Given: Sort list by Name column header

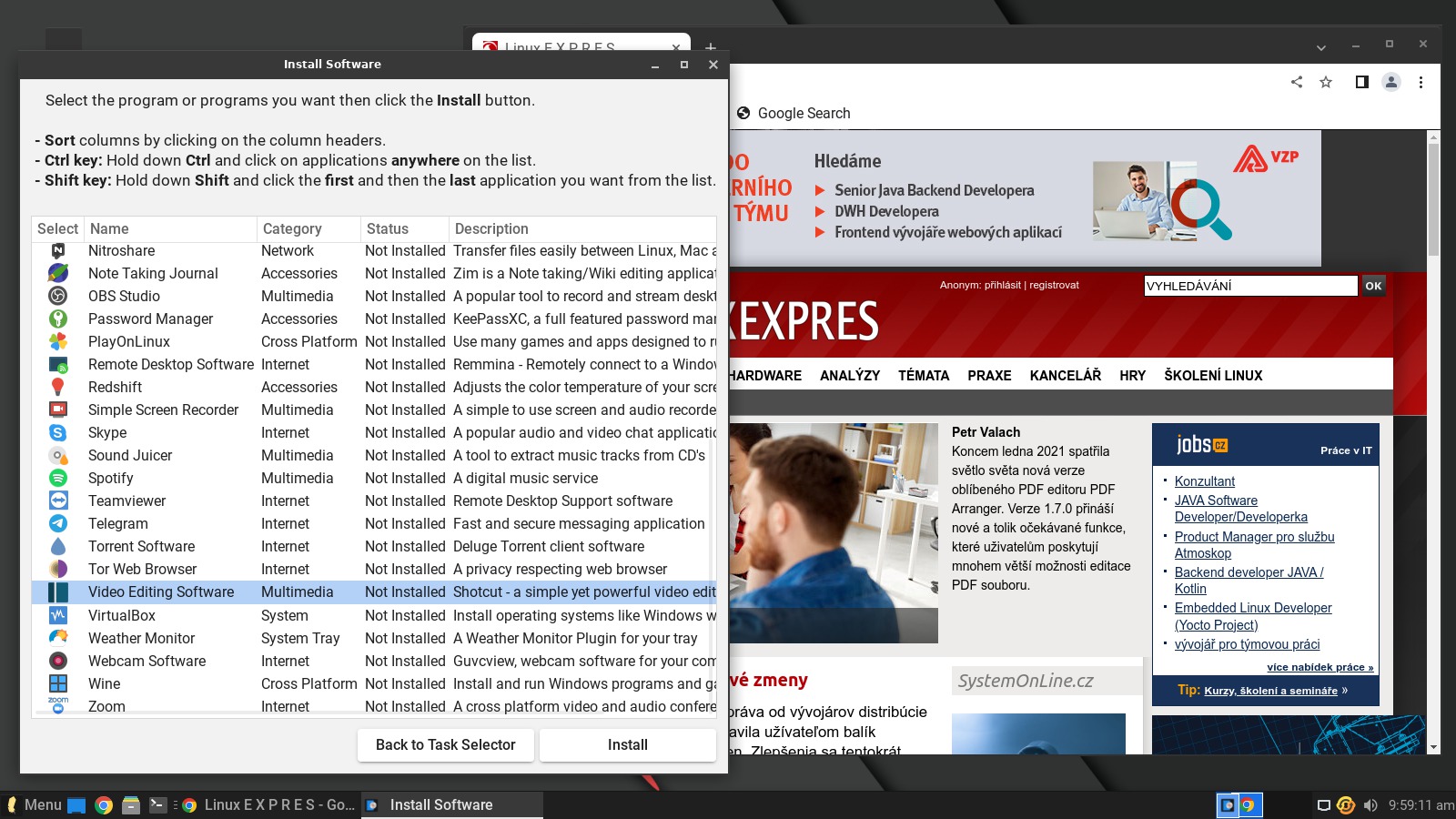Looking at the screenshot, I should [x=170, y=228].
